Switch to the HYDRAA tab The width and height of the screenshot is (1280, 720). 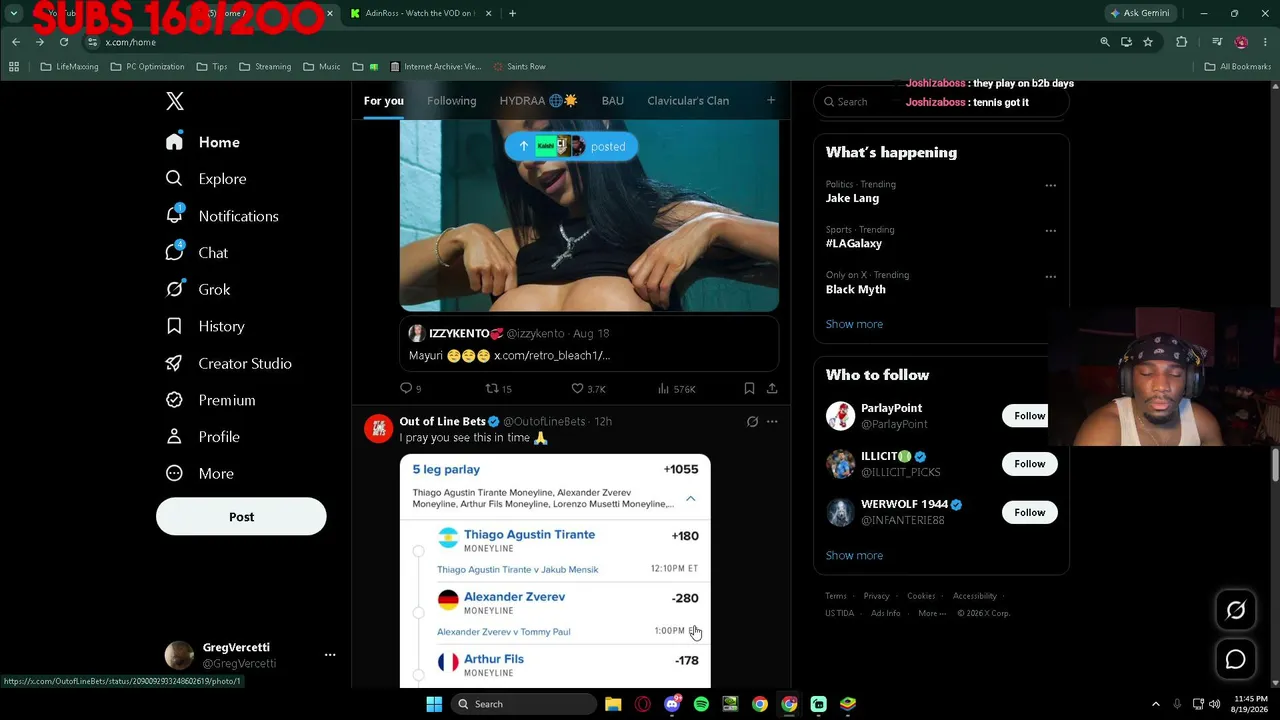(538, 101)
